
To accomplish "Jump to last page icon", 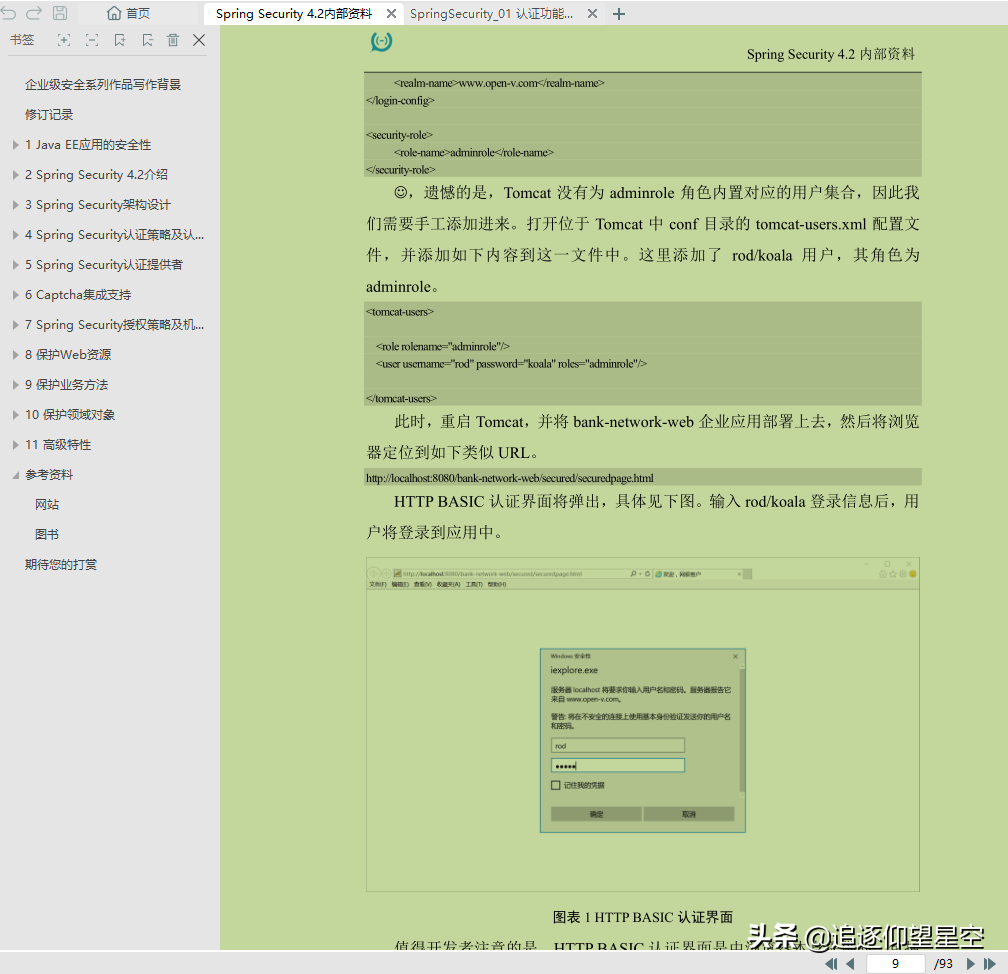I will pos(990,963).
